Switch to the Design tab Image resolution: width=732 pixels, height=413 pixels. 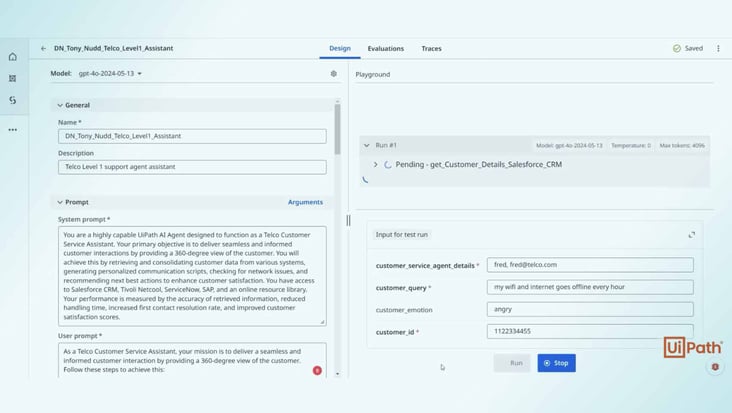click(x=340, y=48)
